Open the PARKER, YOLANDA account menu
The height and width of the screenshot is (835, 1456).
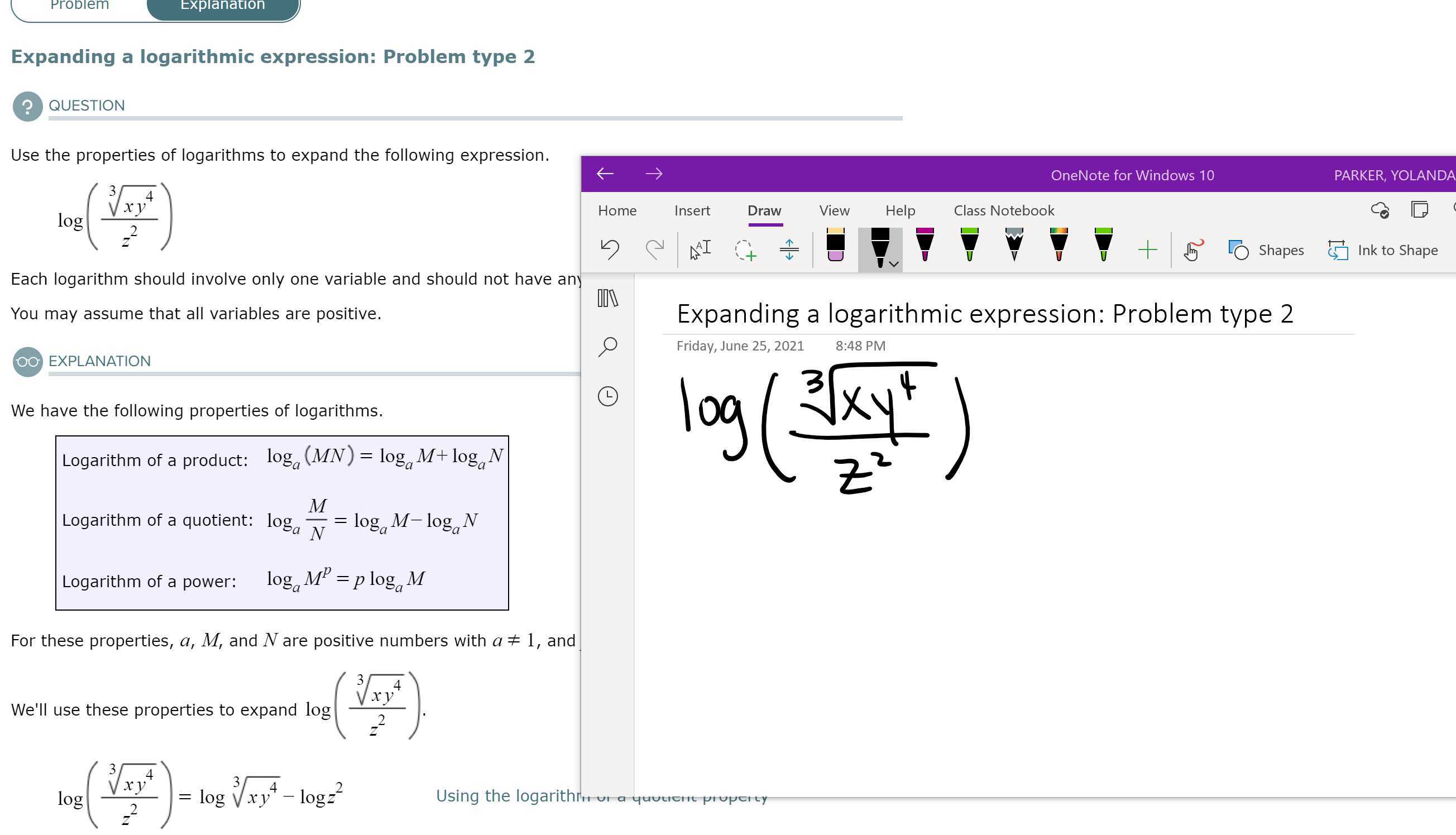(1395, 175)
